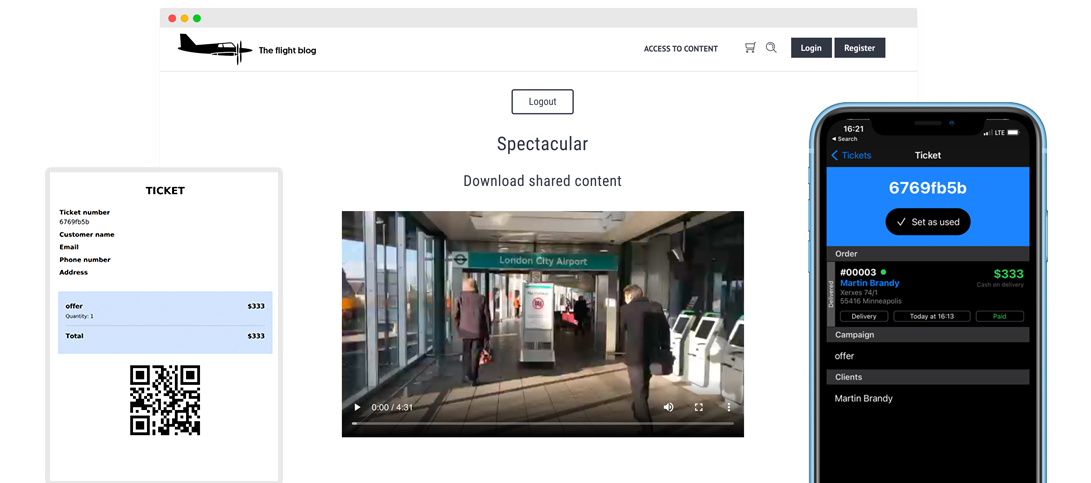The width and height of the screenshot is (1091, 483).
Task: Click Ticket number label on ticket
Action: [84, 212]
